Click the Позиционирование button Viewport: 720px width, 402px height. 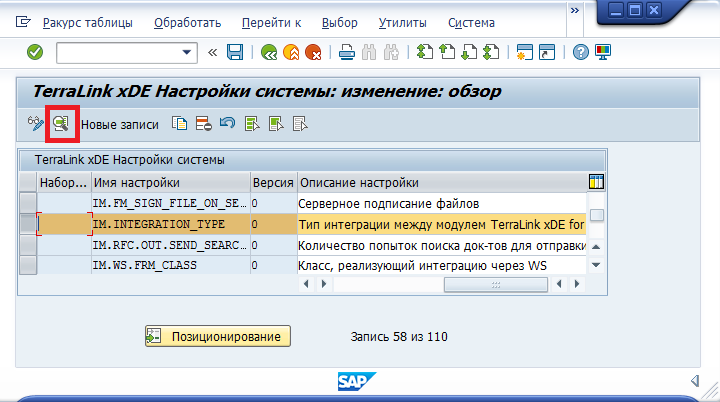[217, 336]
